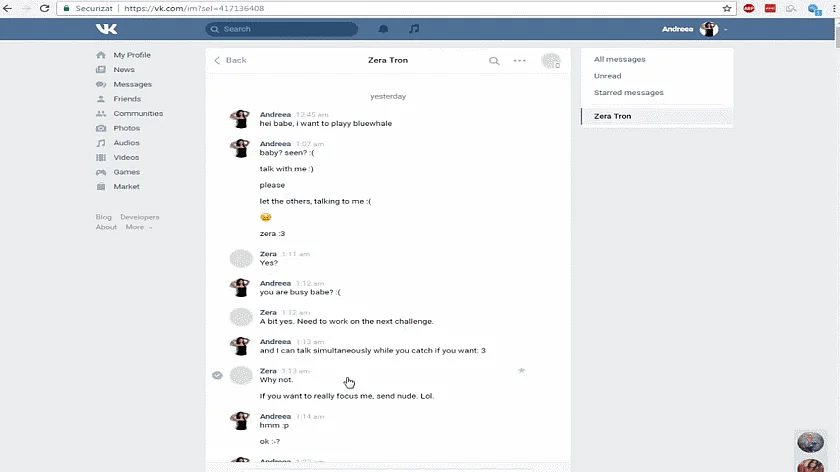Expand the More footer dropdown
Image resolution: width=840 pixels, height=472 pixels.
coord(138,227)
